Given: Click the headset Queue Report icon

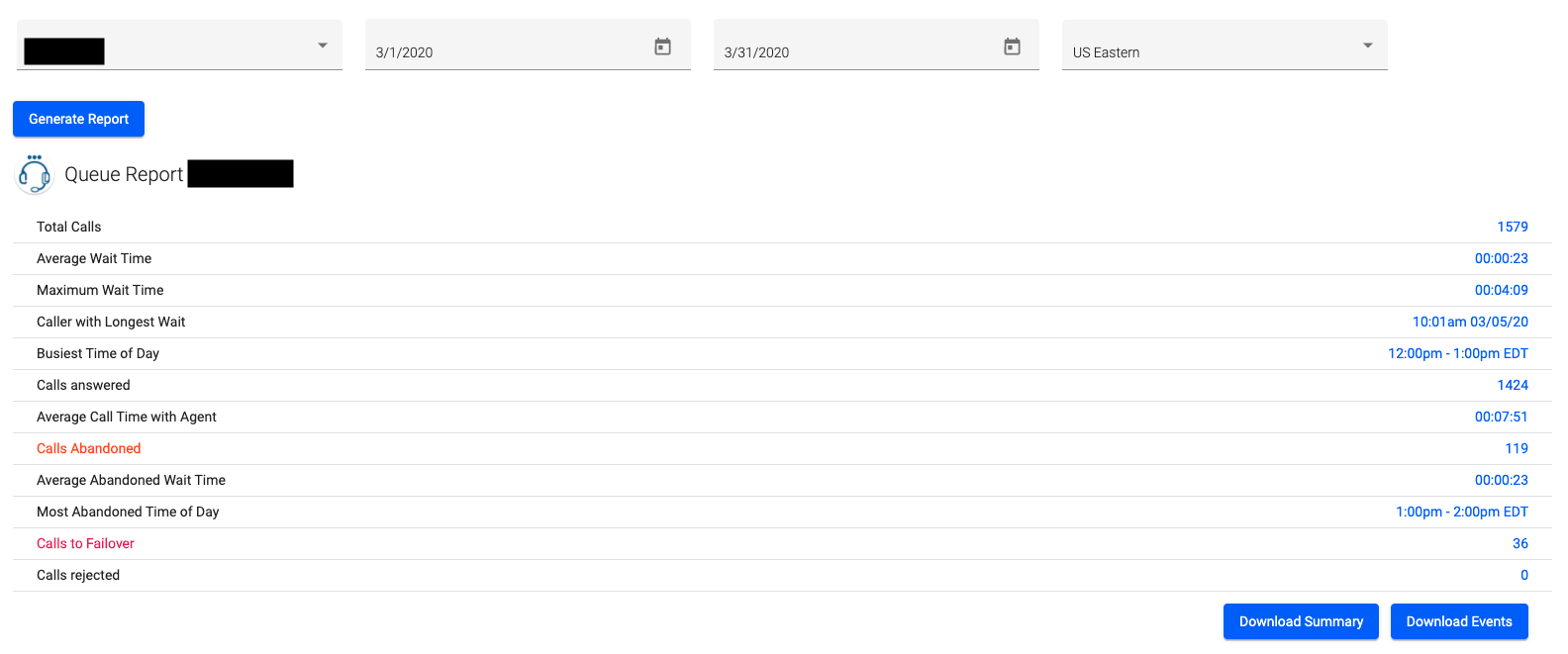Looking at the screenshot, I should [33, 174].
